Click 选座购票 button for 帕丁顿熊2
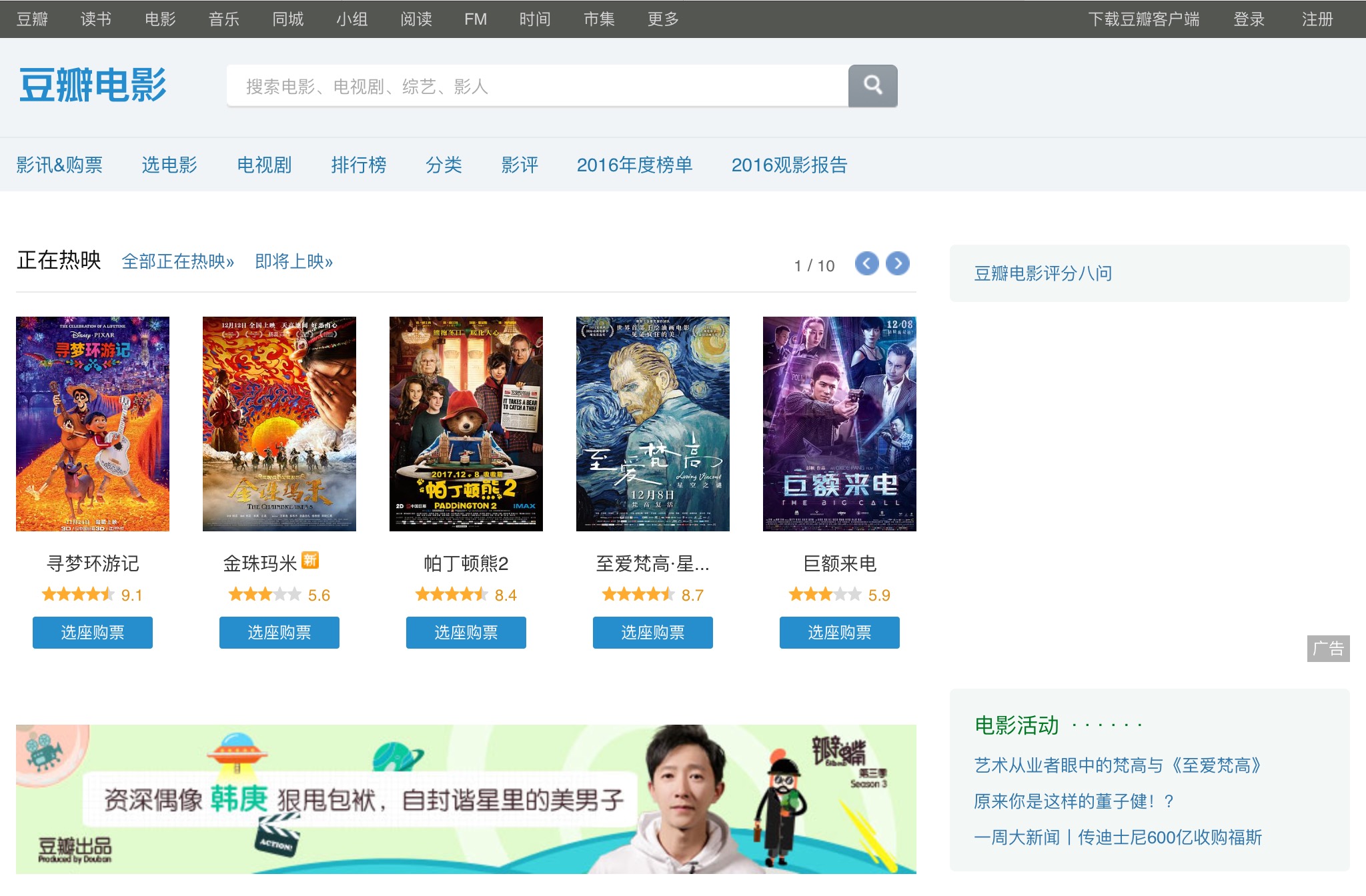This screenshot has height=896, width=1366. 466,632
